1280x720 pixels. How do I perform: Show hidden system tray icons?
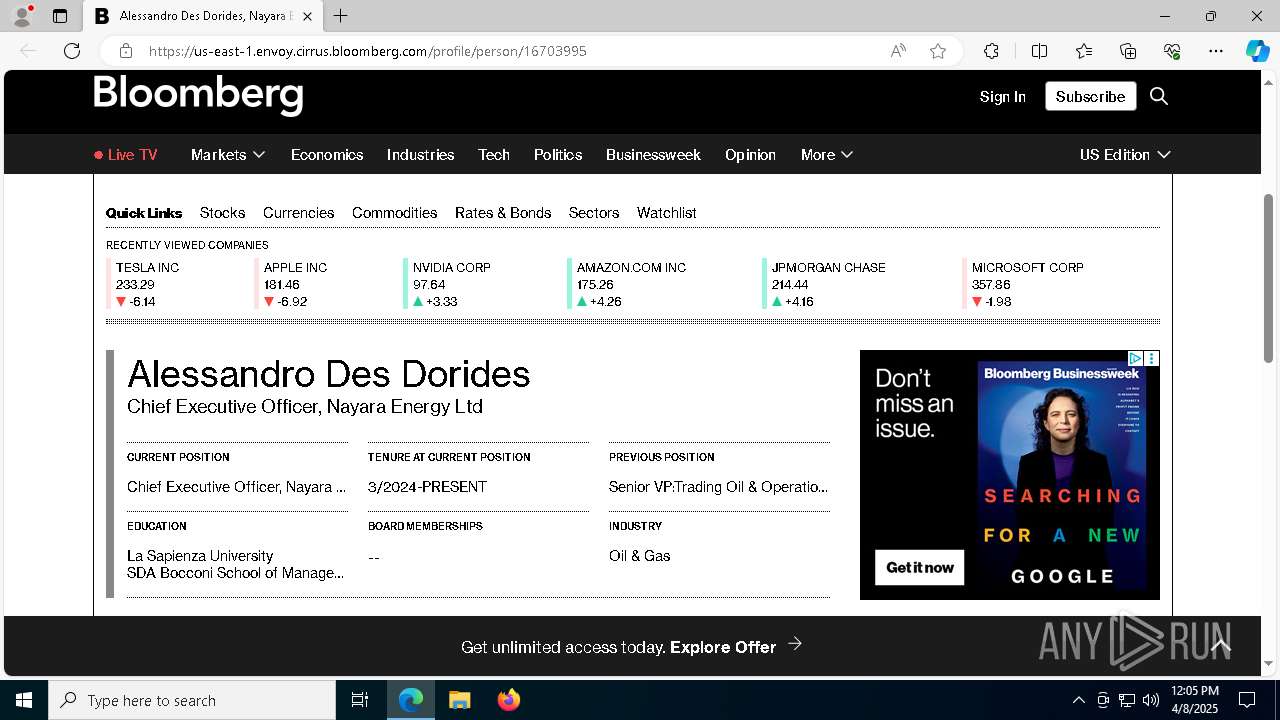coord(1078,700)
